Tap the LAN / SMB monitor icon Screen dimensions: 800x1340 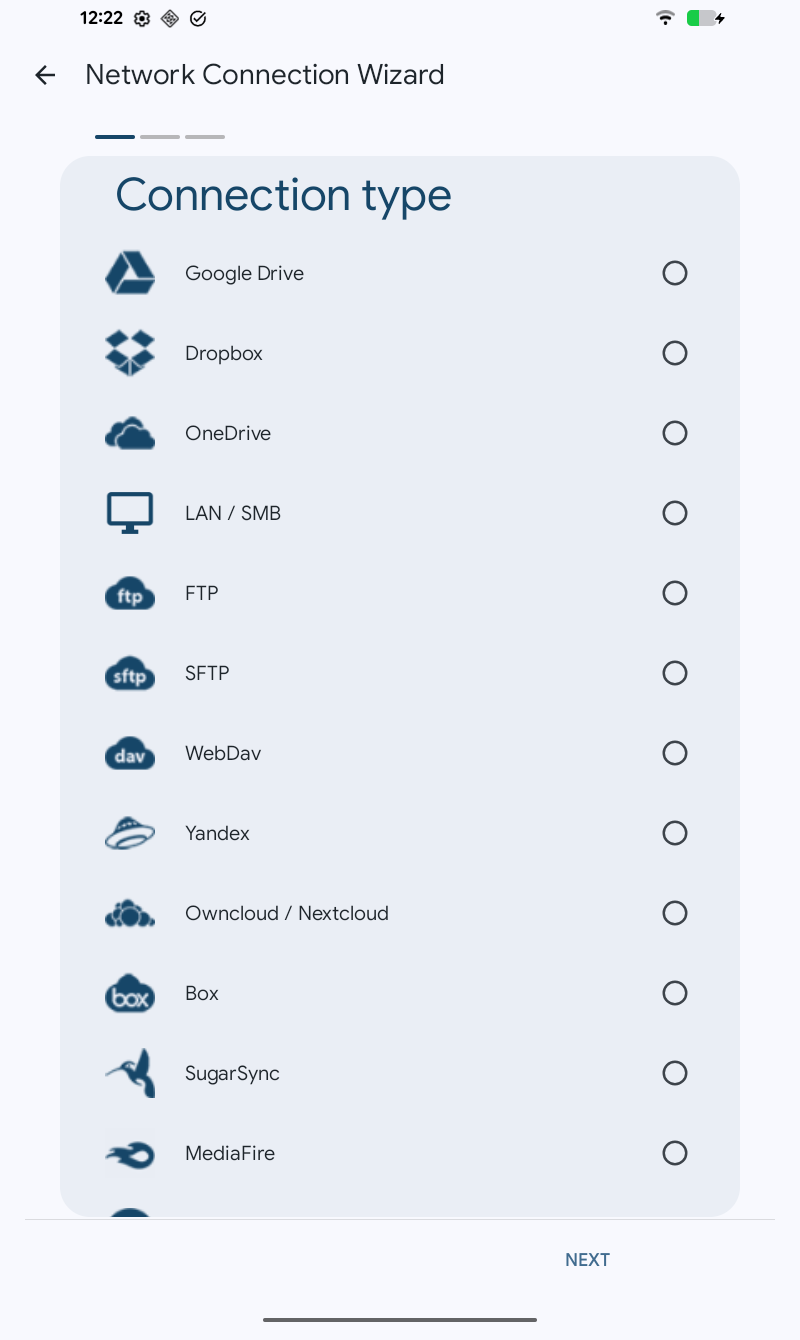tap(130, 513)
